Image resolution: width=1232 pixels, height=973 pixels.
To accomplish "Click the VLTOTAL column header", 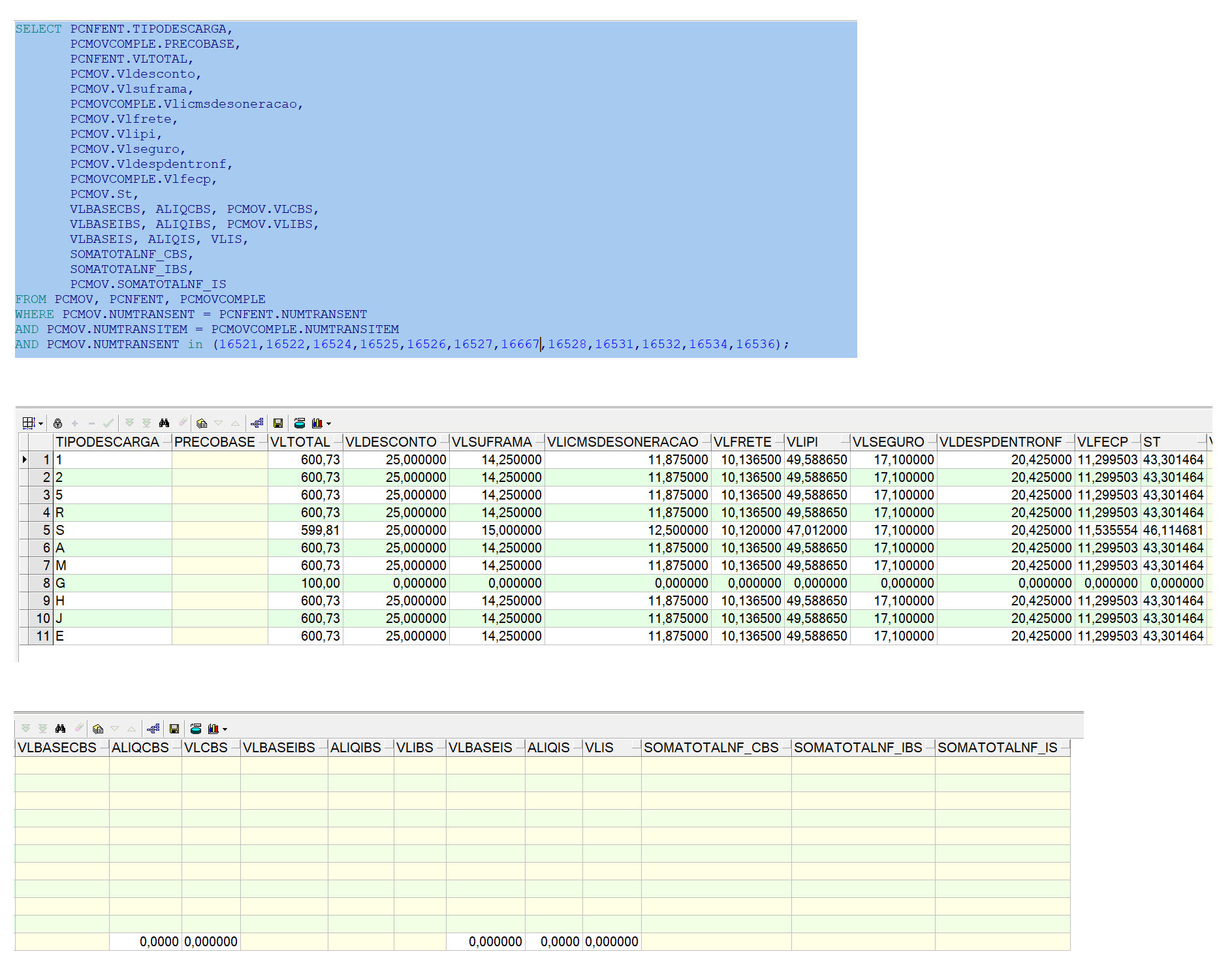I will 306,442.
